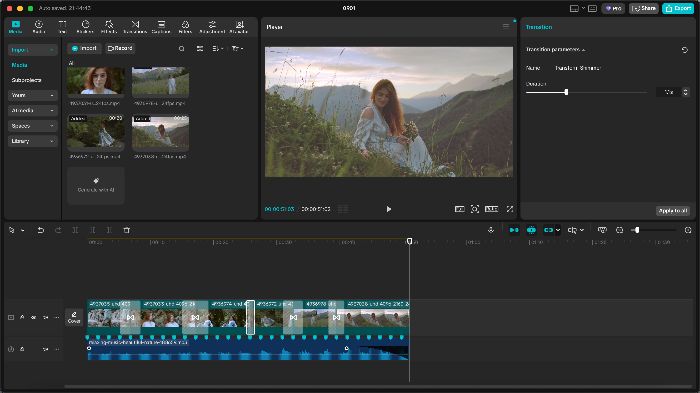This screenshot has height=393, width=700.
Task: Open the preview quality setting icon
Action: pyautogui.click(x=459, y=209)
